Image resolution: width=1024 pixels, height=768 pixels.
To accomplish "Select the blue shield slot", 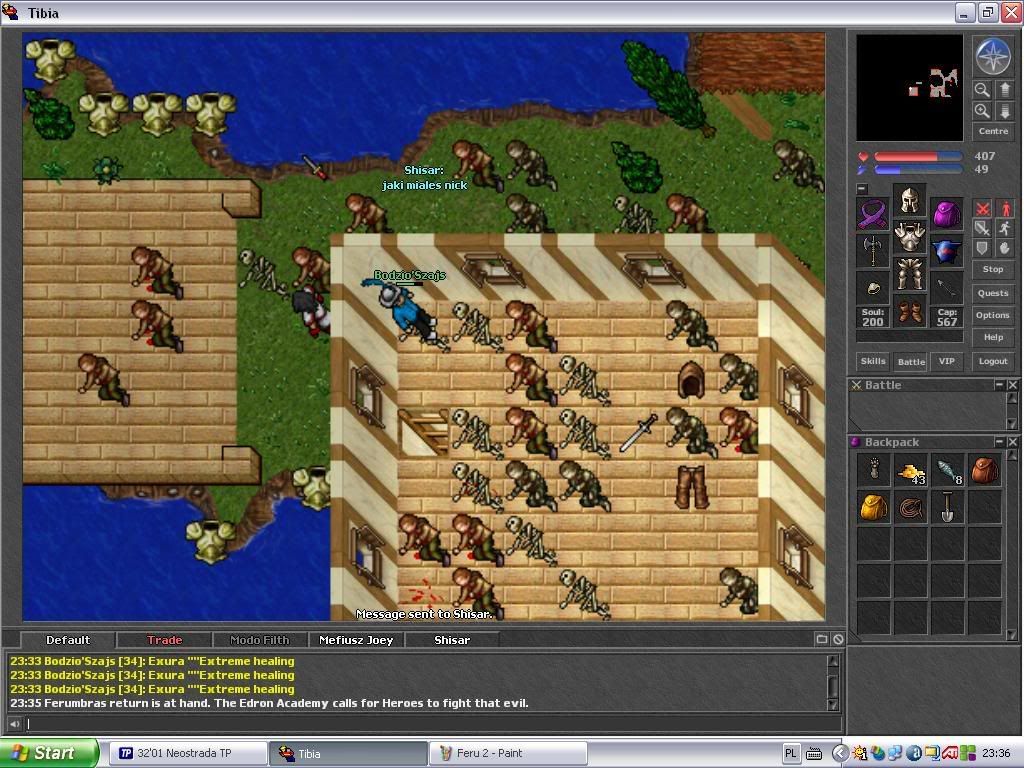I will pos(946,251).
